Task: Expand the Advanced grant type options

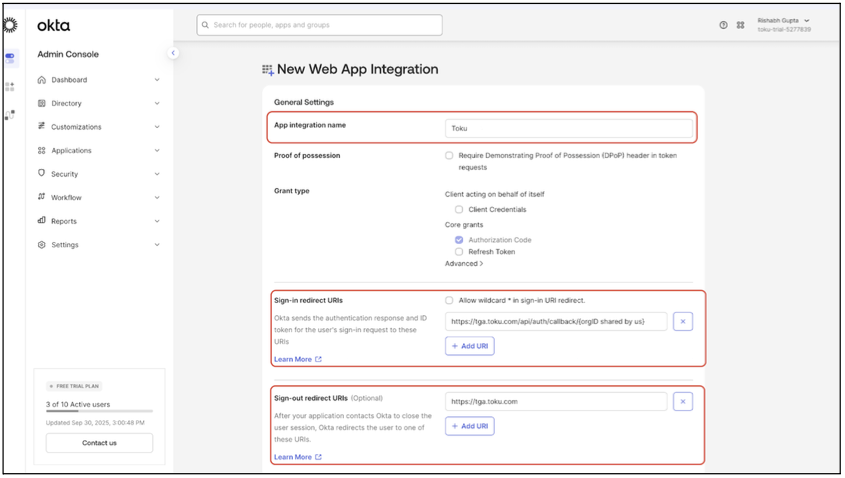Action: point(464,264)
